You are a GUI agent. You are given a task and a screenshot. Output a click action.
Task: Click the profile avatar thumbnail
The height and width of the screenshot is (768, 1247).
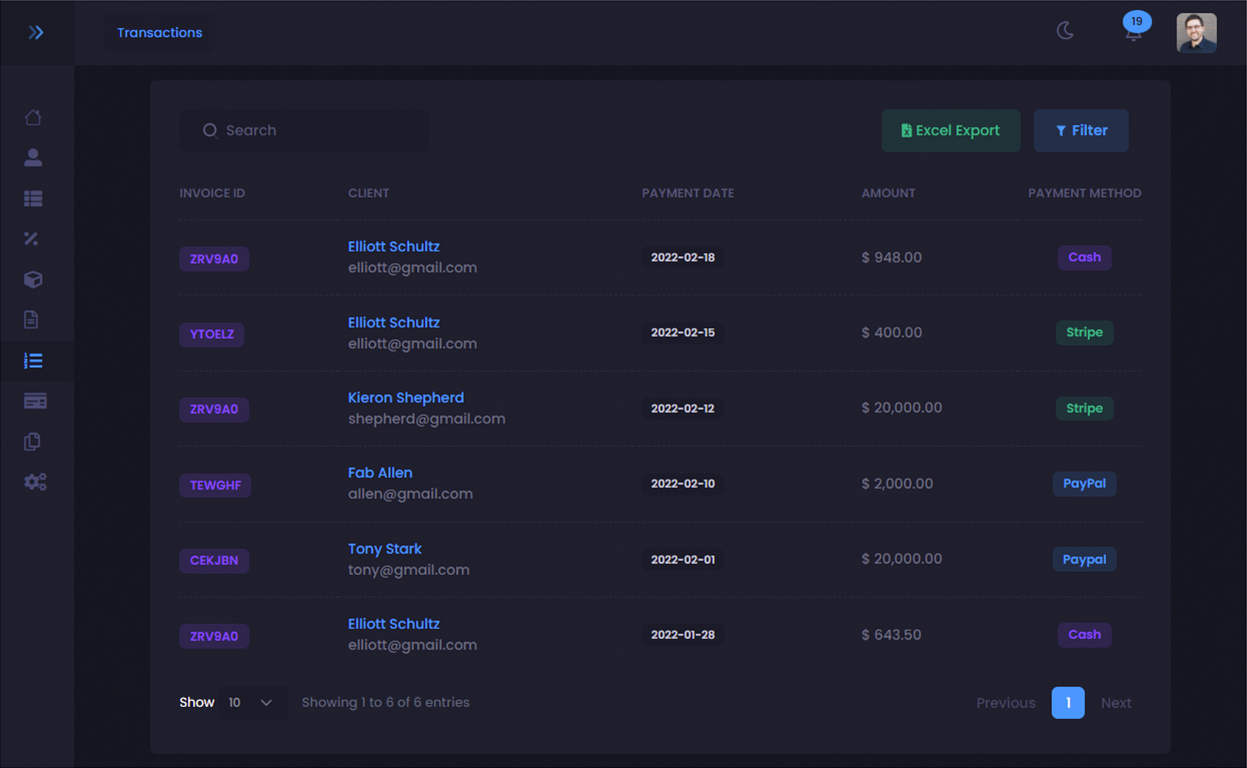[x=1196, y=32]
